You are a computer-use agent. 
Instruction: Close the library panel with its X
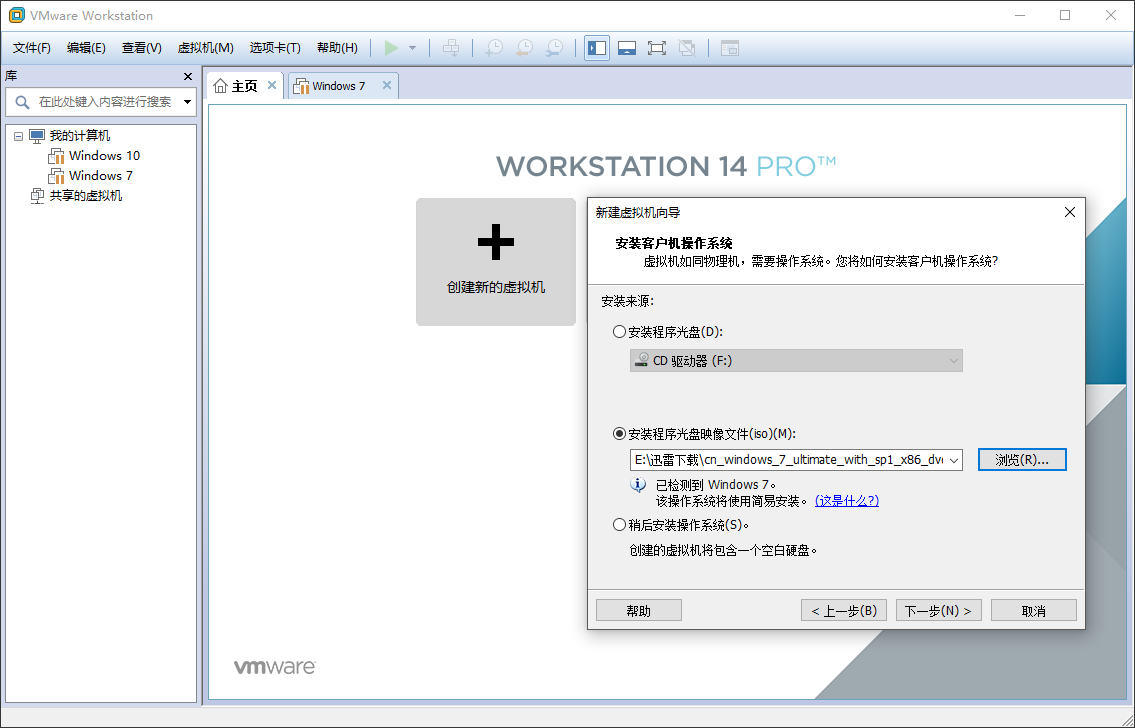[188, 76]
